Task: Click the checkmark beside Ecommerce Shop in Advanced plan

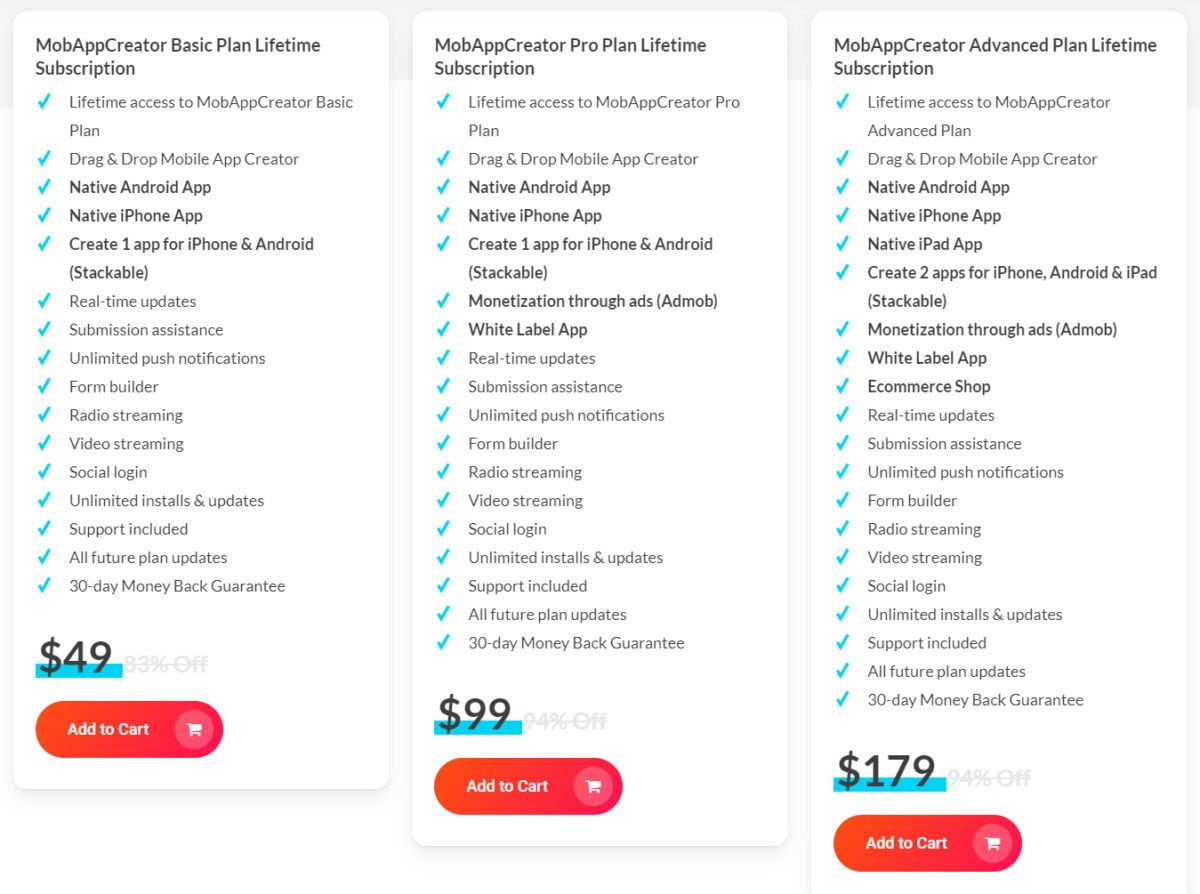Action: click(x=843, y=386)
